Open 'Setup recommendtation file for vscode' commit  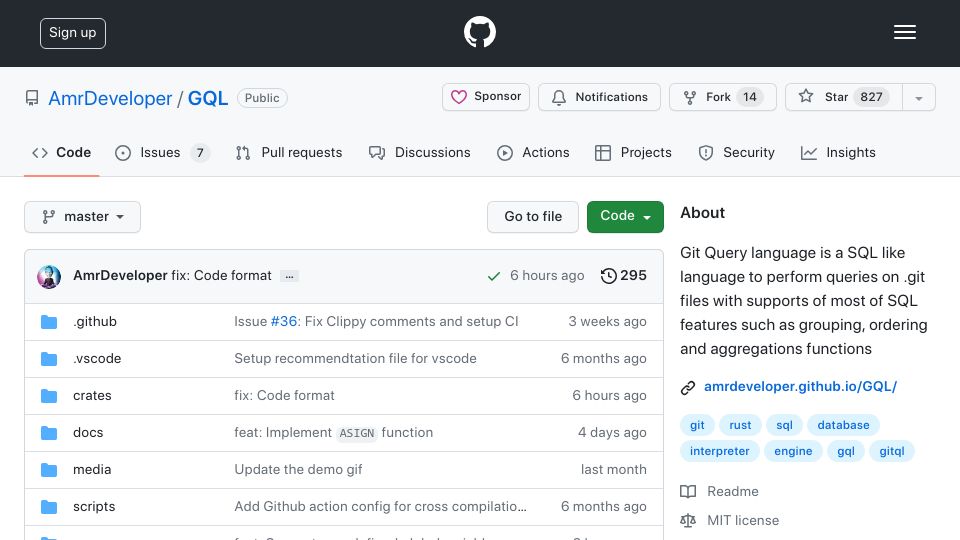coord(355,358)
